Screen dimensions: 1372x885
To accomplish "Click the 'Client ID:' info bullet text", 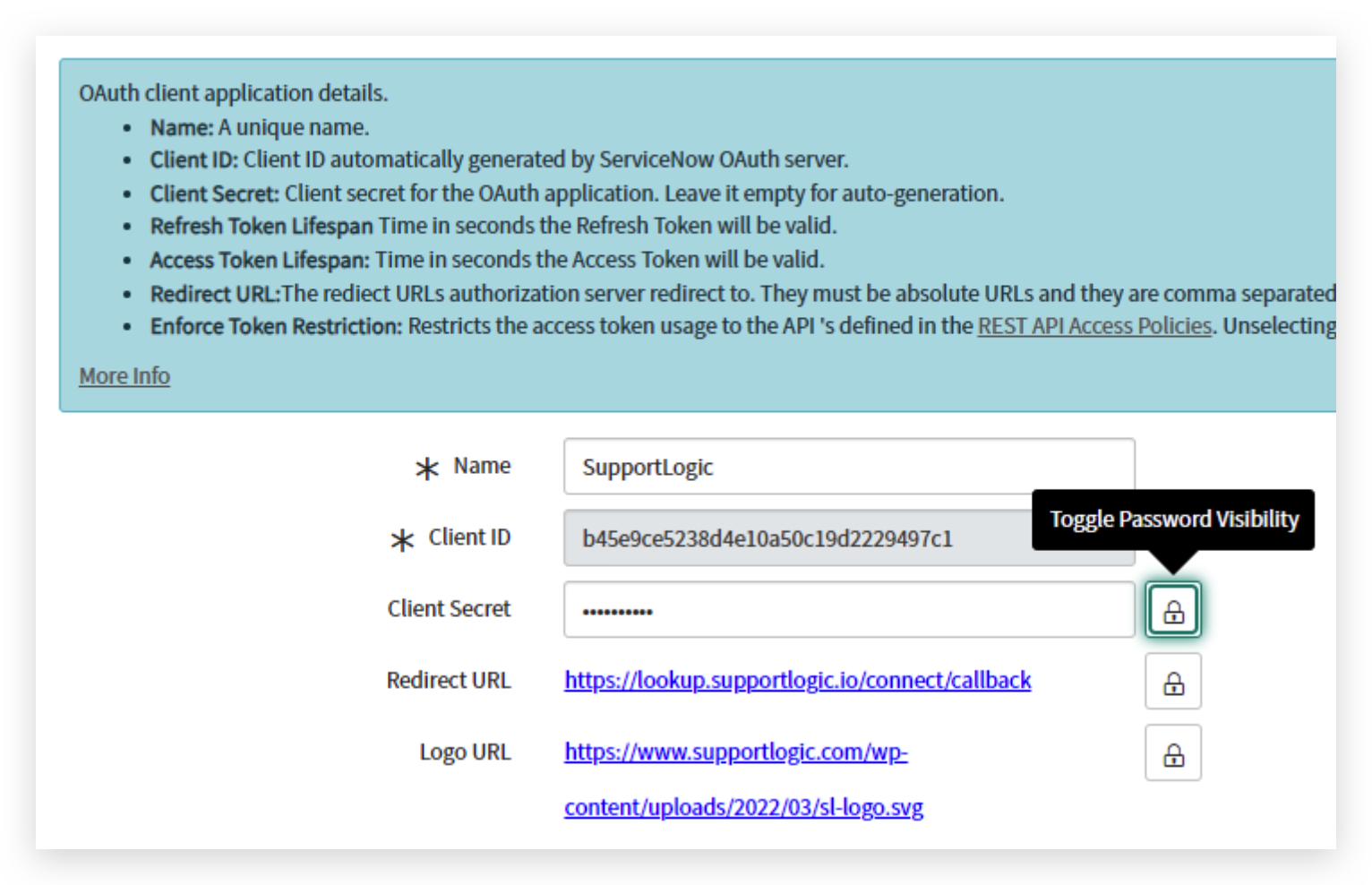I will click(x=499, y=159).
